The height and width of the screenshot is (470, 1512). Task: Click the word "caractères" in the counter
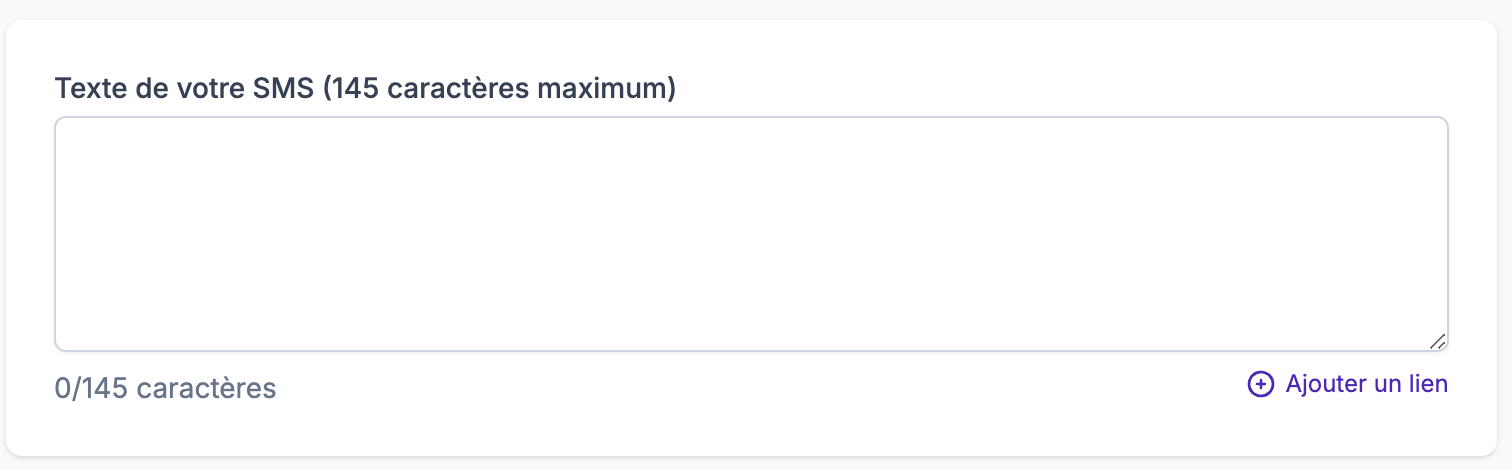click(206, 388)
